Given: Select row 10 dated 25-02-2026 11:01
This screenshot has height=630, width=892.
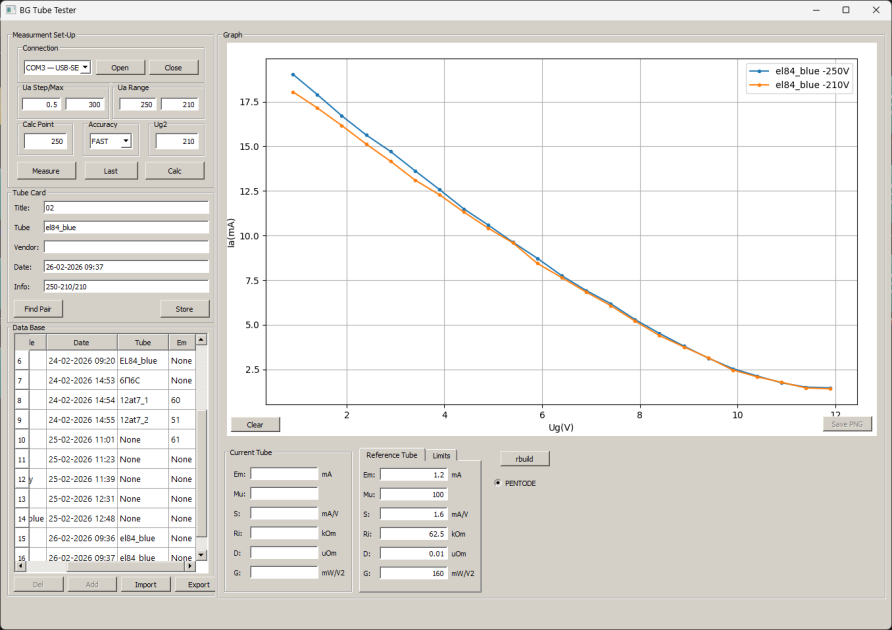Looking at the screenshot, I should [x=105, y=439].
